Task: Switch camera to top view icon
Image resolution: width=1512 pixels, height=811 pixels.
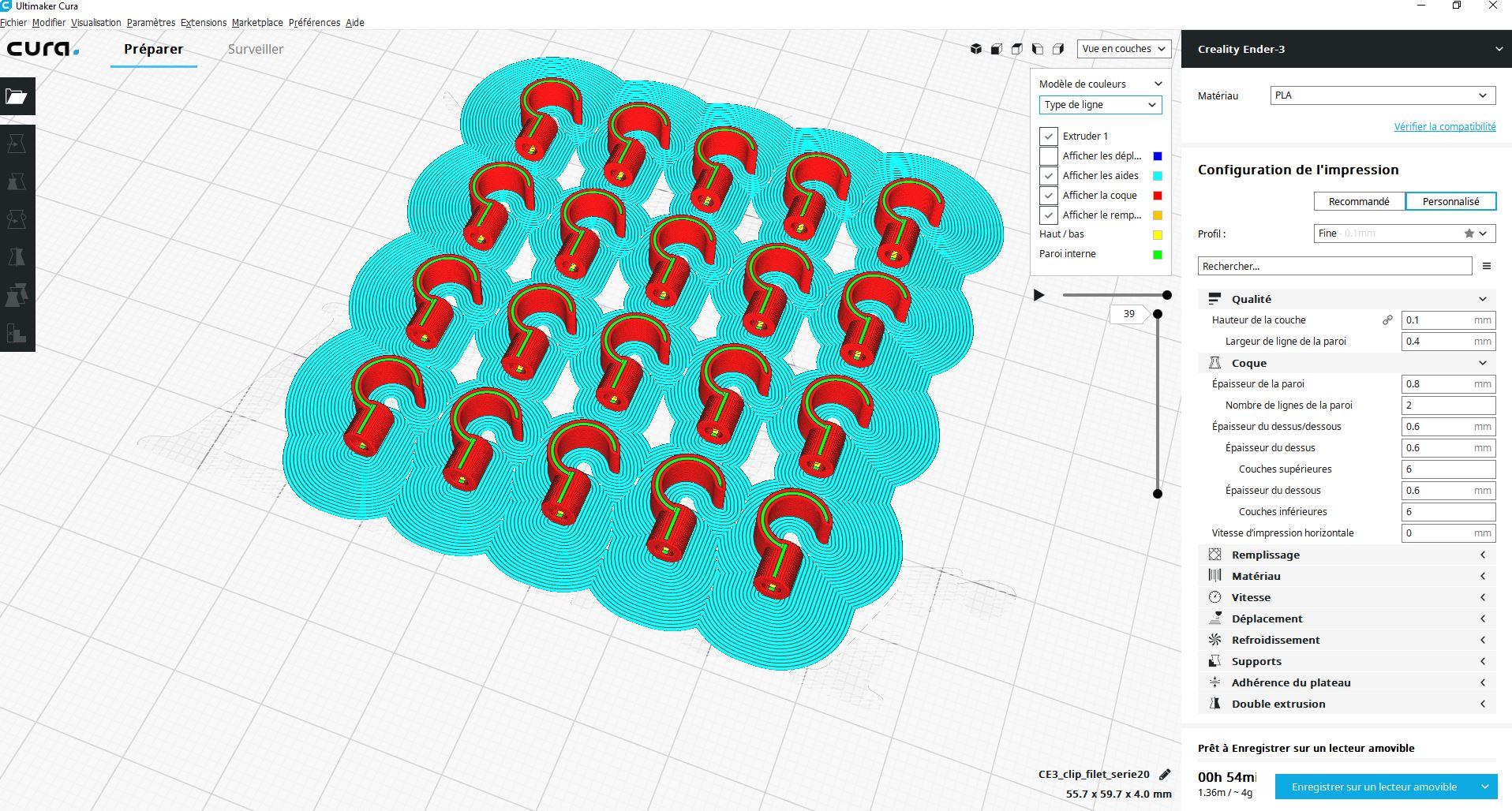Action: coord(1017,49)
